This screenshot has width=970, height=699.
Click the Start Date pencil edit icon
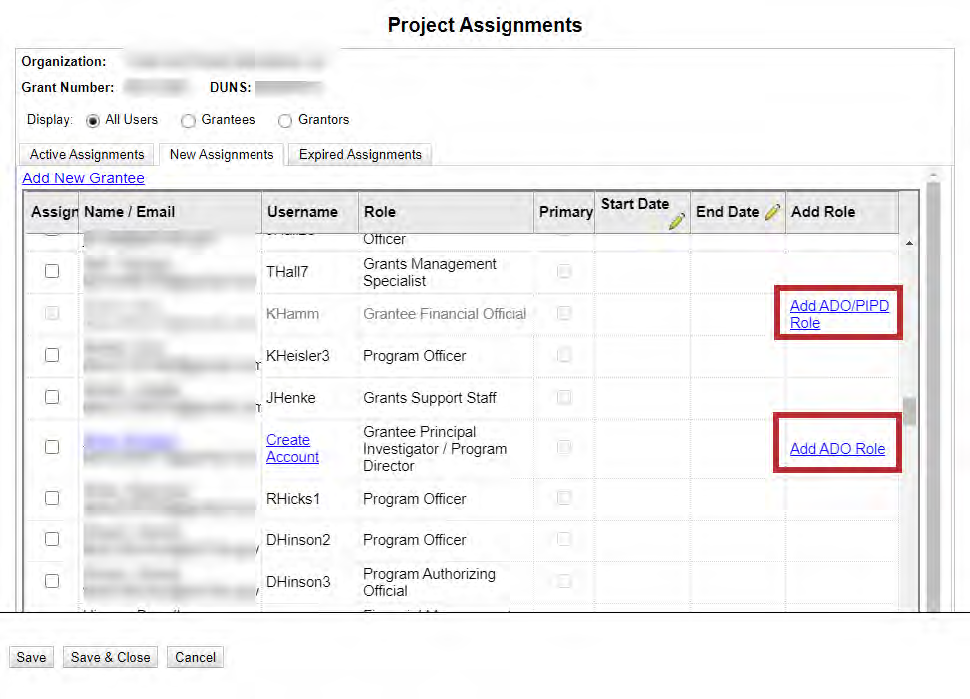click(677, 221)
